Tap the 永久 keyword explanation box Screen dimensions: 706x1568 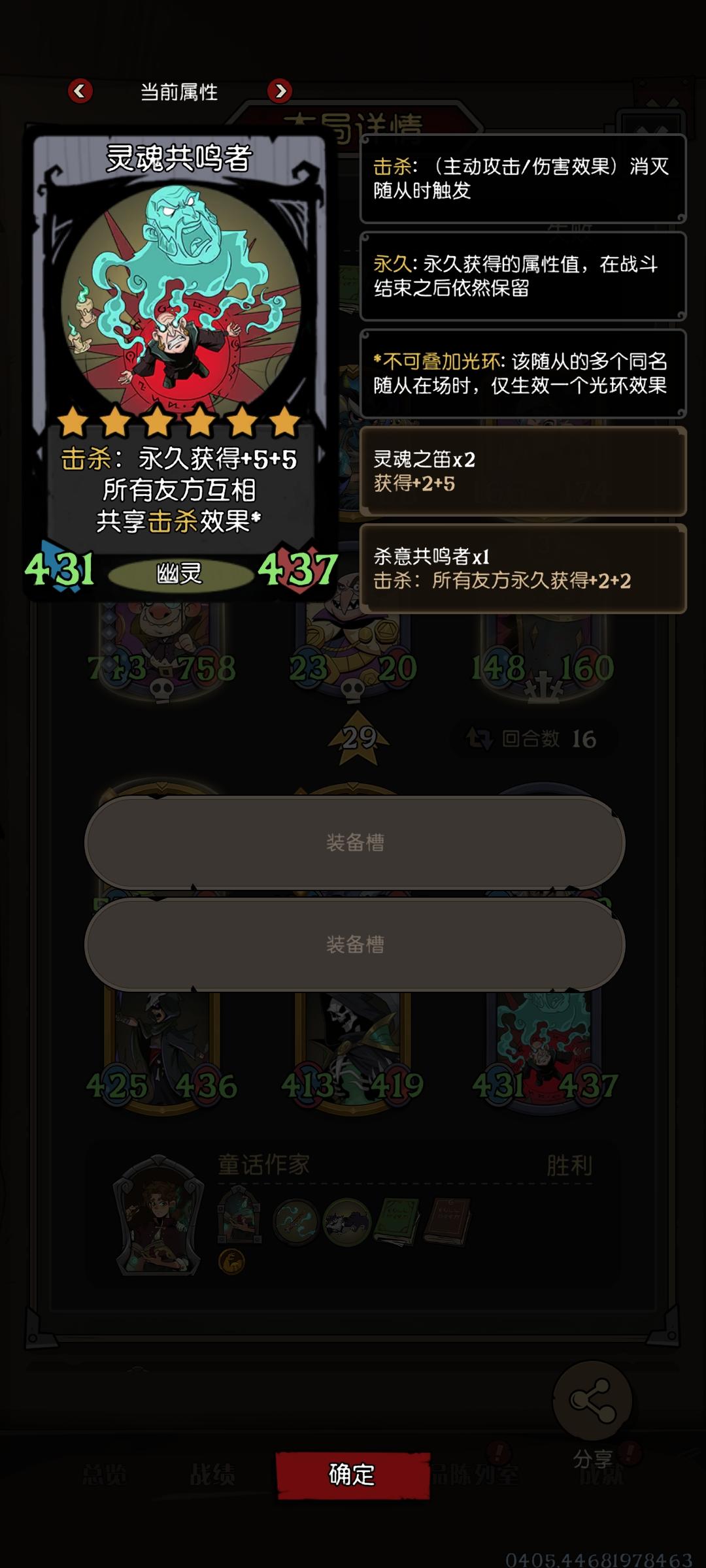[x=523, y=276]
